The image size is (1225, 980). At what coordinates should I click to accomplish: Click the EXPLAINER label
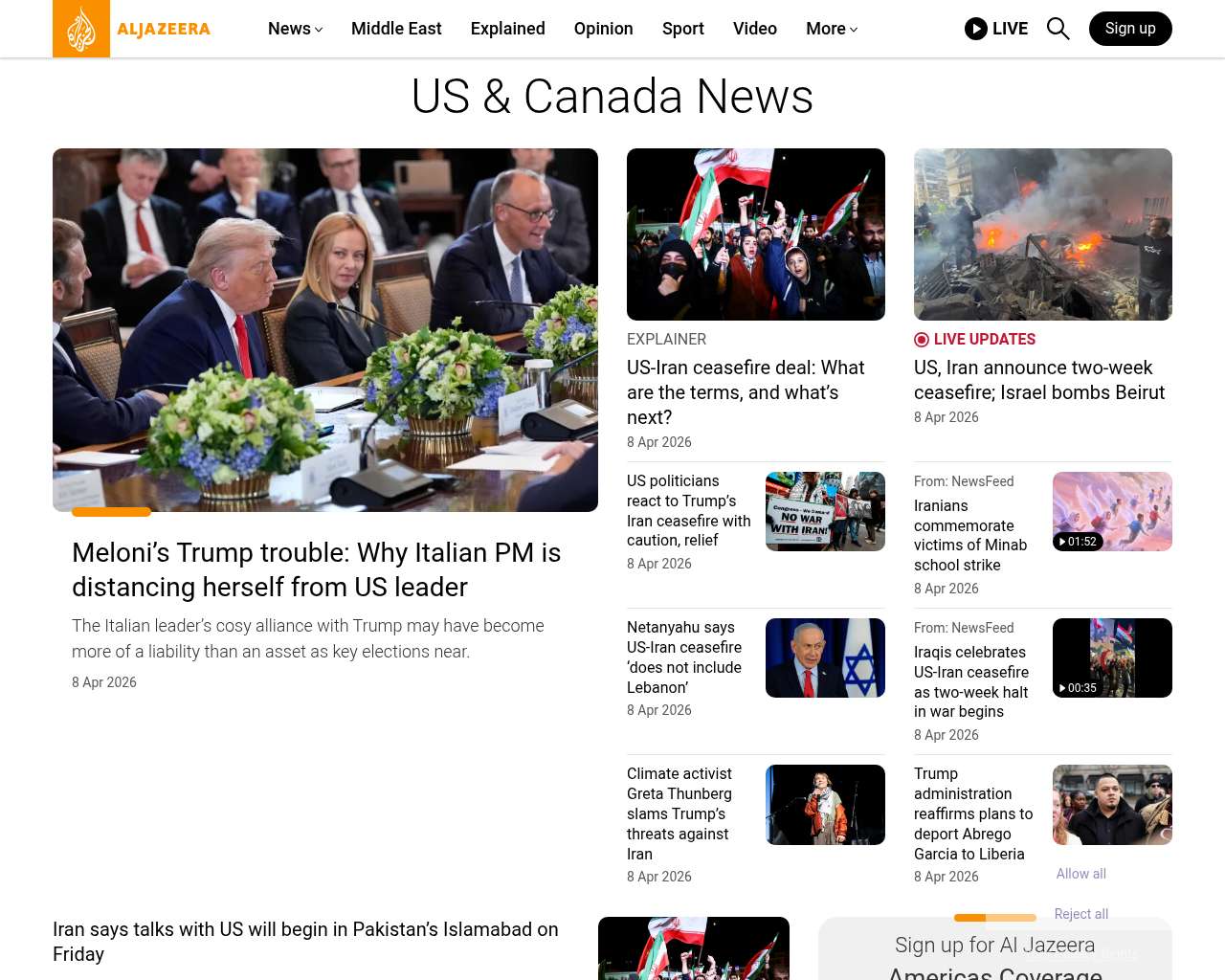(x=666, y=340)
